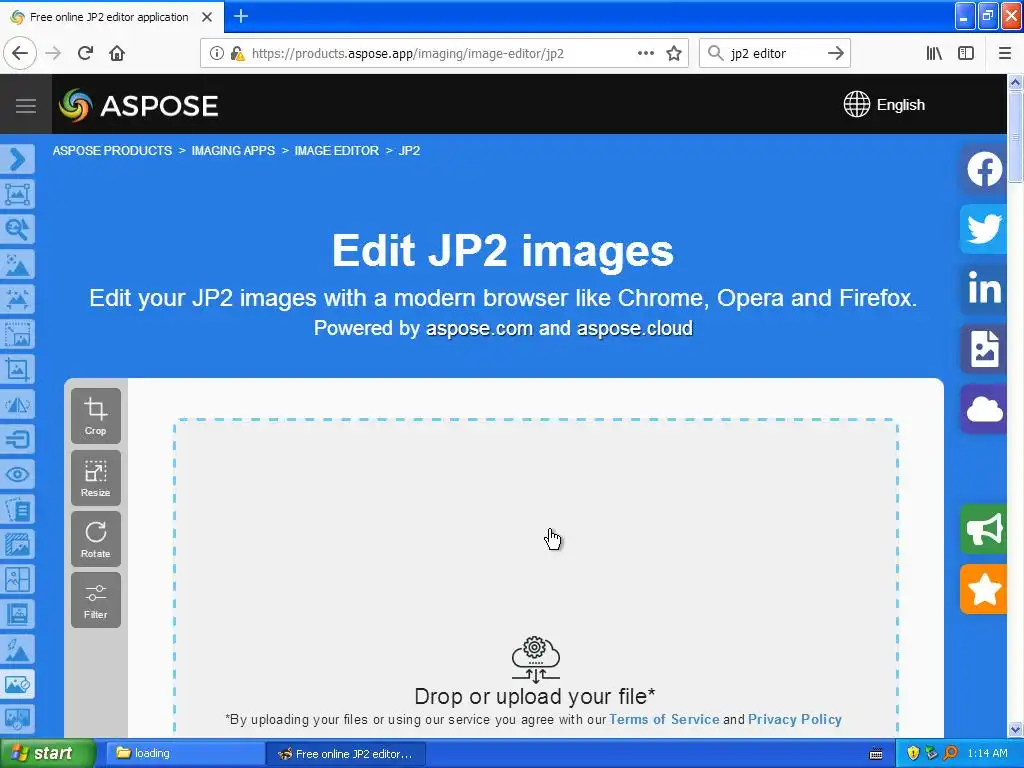Viewport: 1024px width, 768px height.
Task: Click the JP2 breadcrumb
Action: (409, 151)
